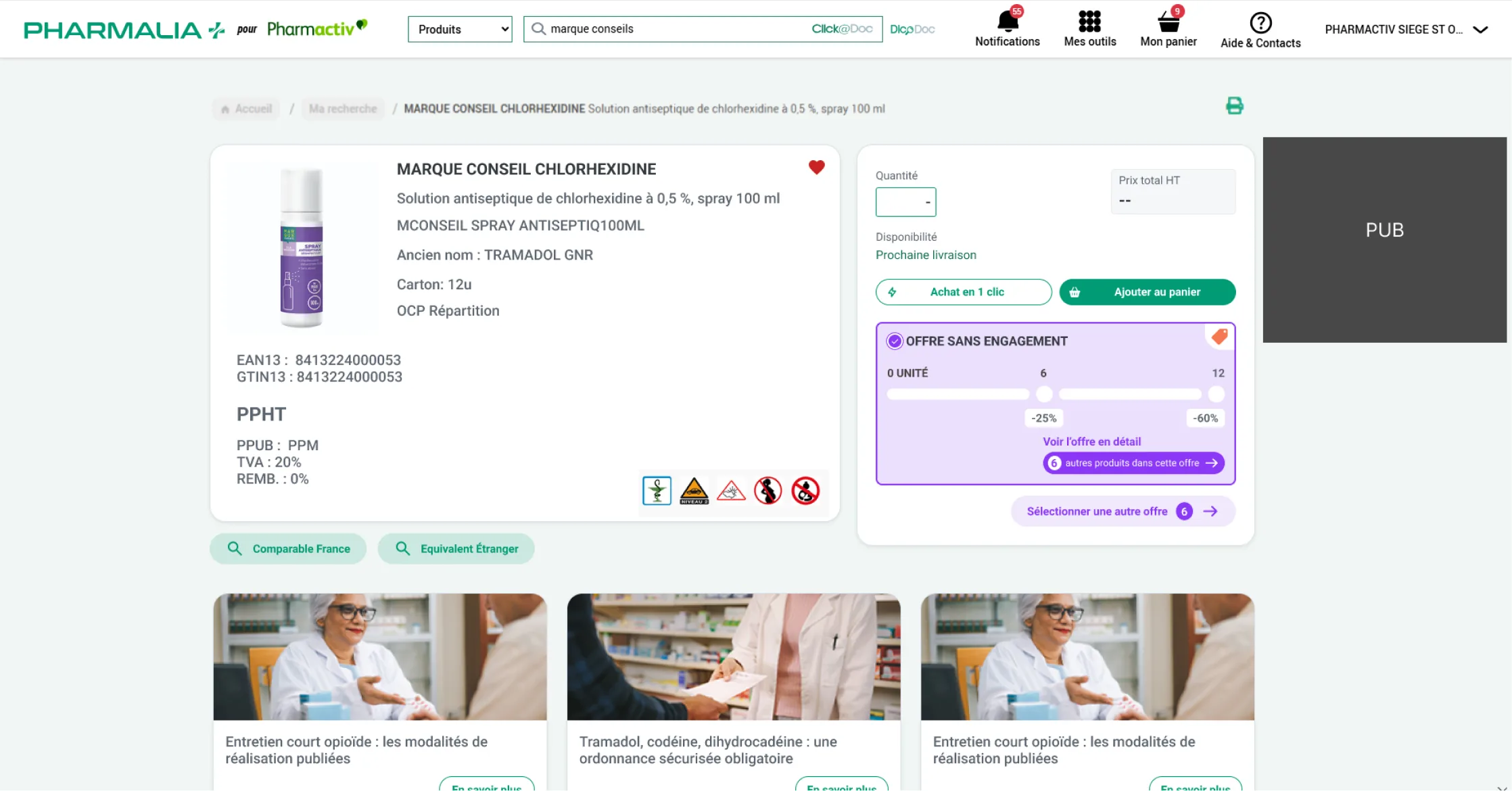
Task: Click the Prix total HT field
Action: pos(1173,191)
